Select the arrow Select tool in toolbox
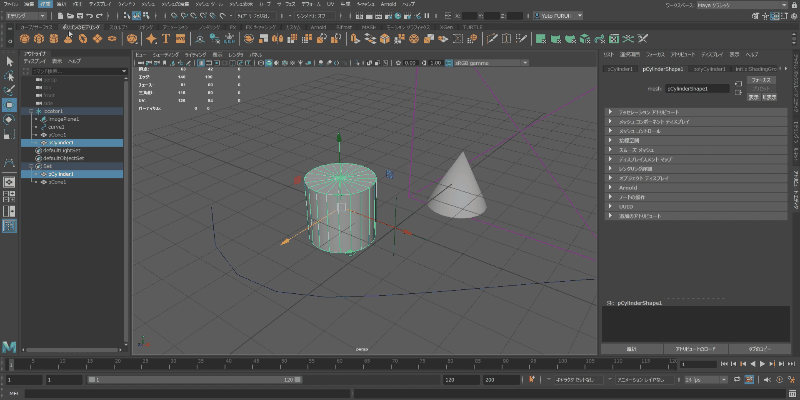The height and width of the screenshot is (400, 800). pos(9,62)
